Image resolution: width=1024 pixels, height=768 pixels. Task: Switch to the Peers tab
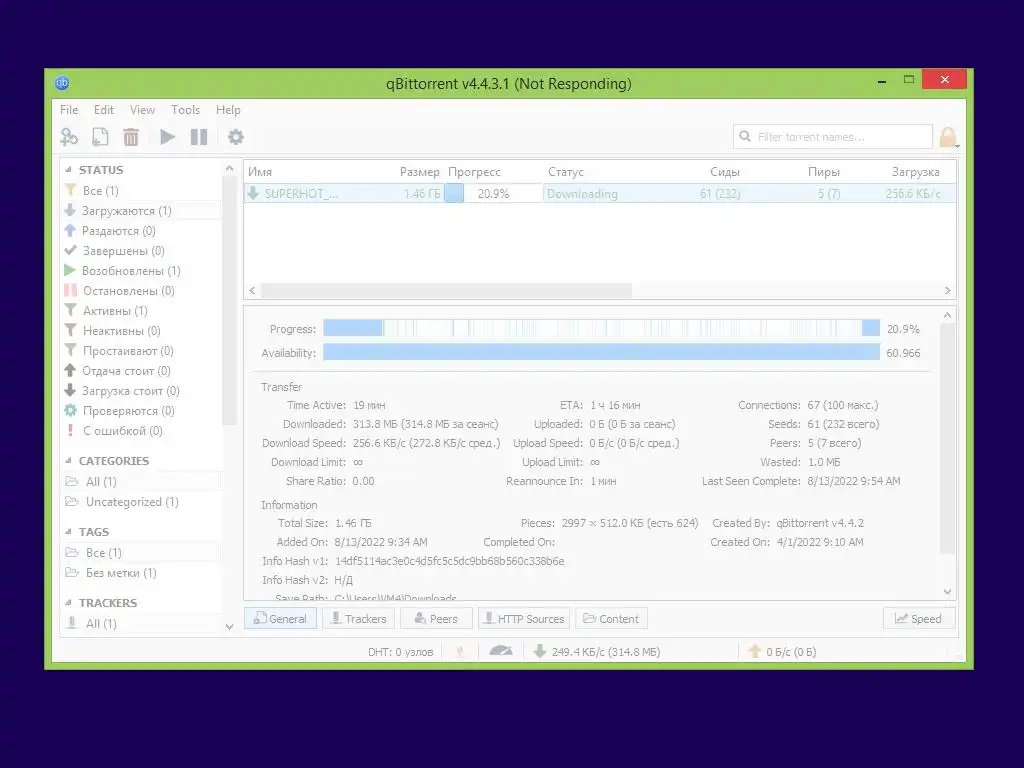(x=436, y=618)
